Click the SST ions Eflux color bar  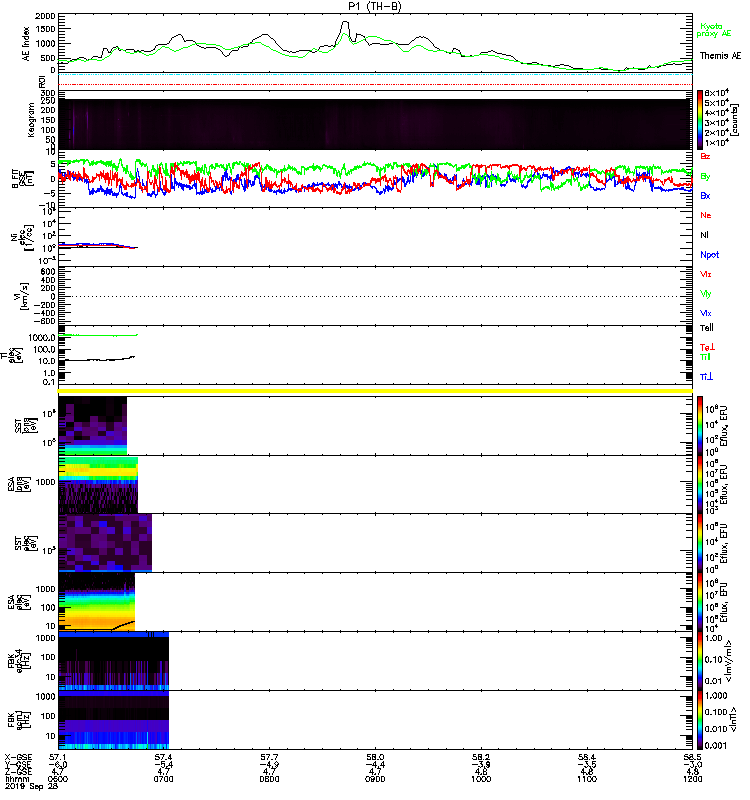tap(700, 426)
